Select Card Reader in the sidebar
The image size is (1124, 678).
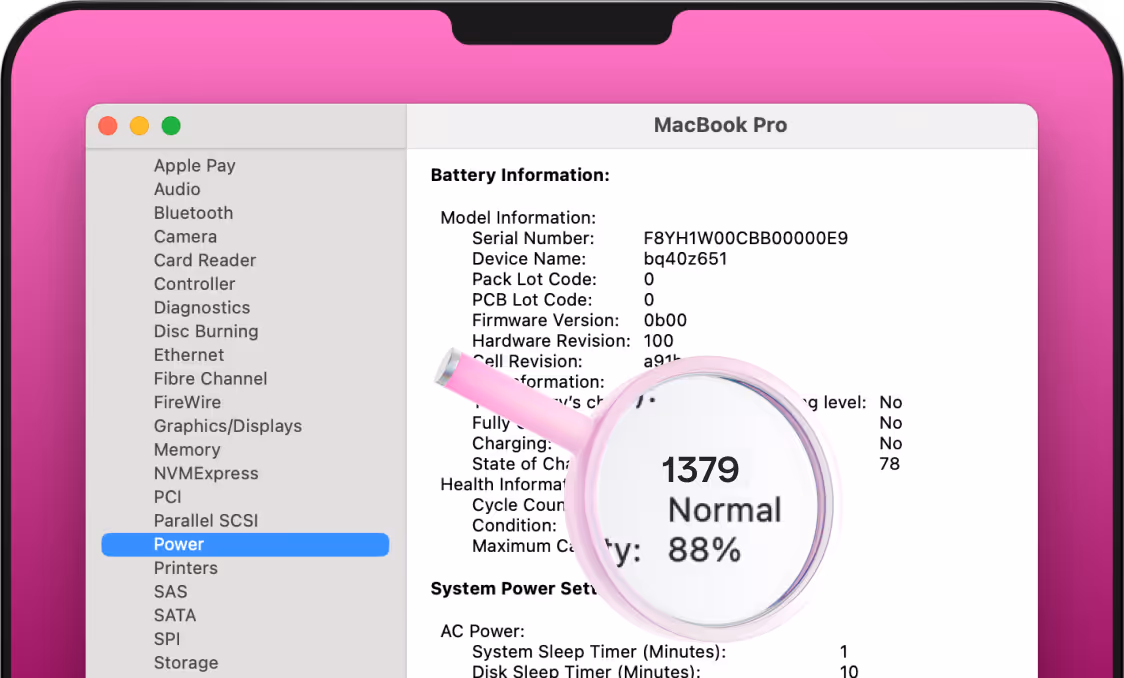205,260
